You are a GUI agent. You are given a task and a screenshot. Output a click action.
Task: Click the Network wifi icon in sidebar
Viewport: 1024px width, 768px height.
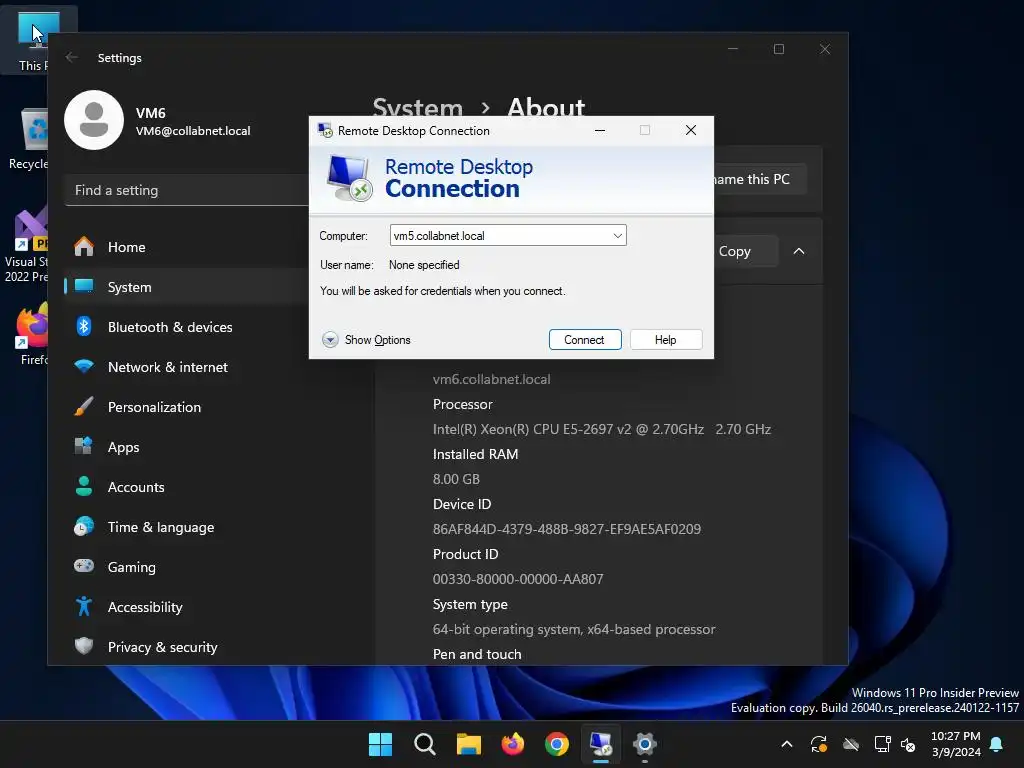coord(84,366)
